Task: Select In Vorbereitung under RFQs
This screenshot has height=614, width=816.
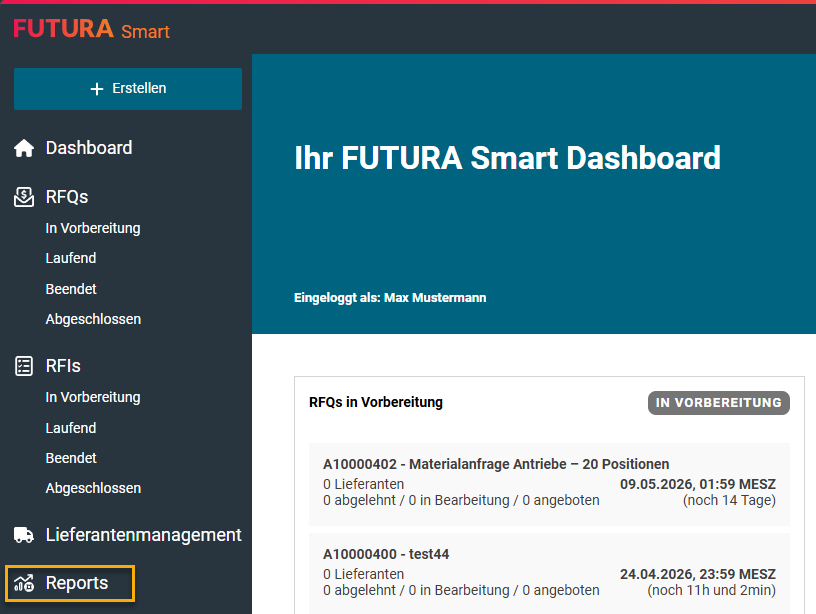Action: pyautogui.click(x=93, y=228)
